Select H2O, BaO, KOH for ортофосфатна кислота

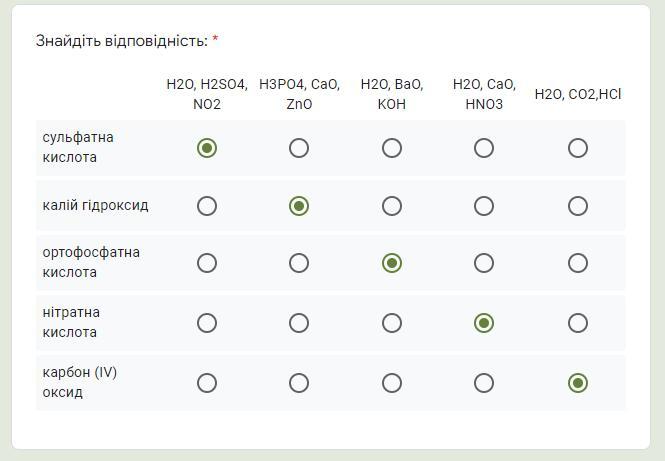point(392,263)
